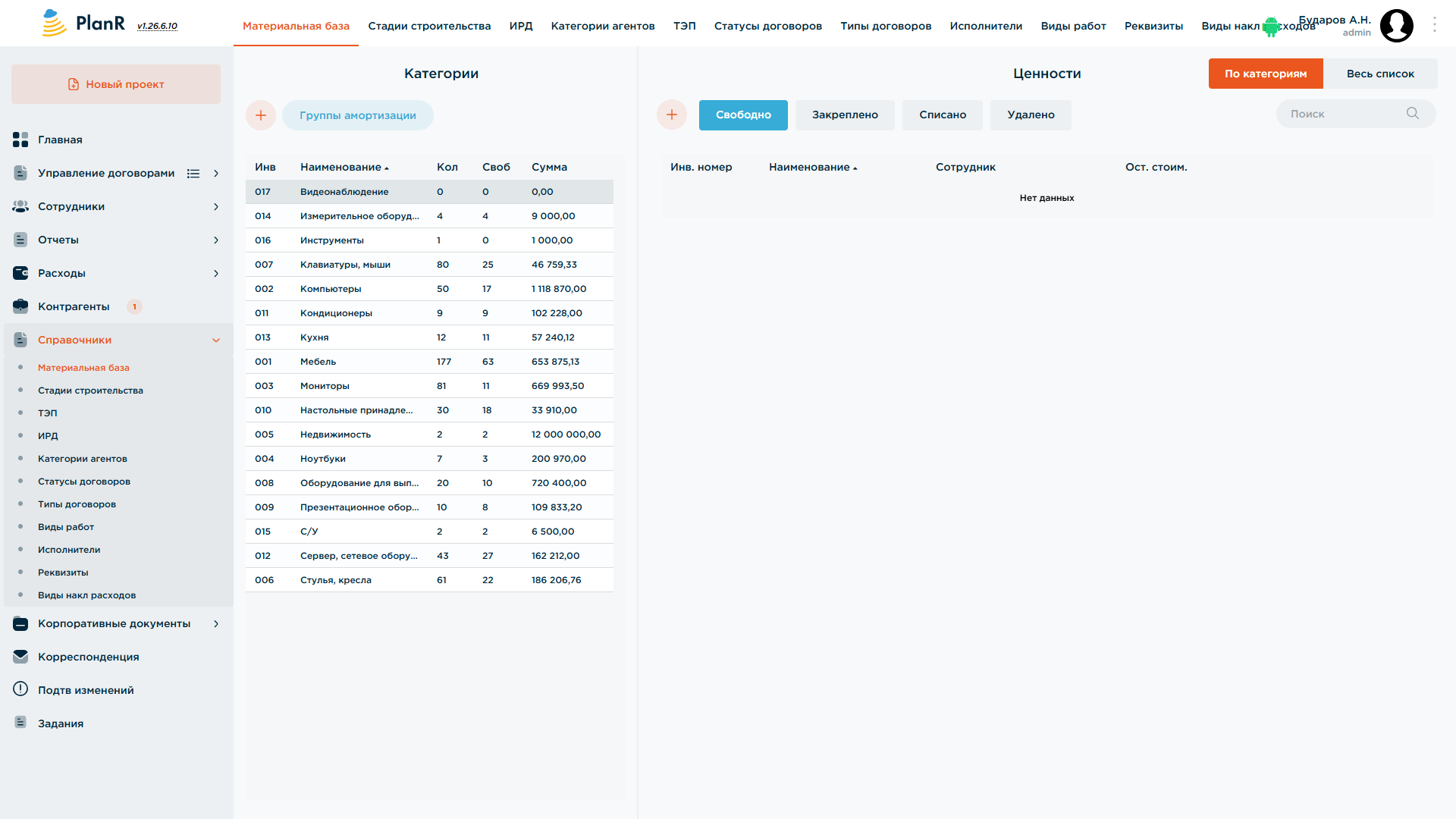Click the Новый проект button

[116, 84]
